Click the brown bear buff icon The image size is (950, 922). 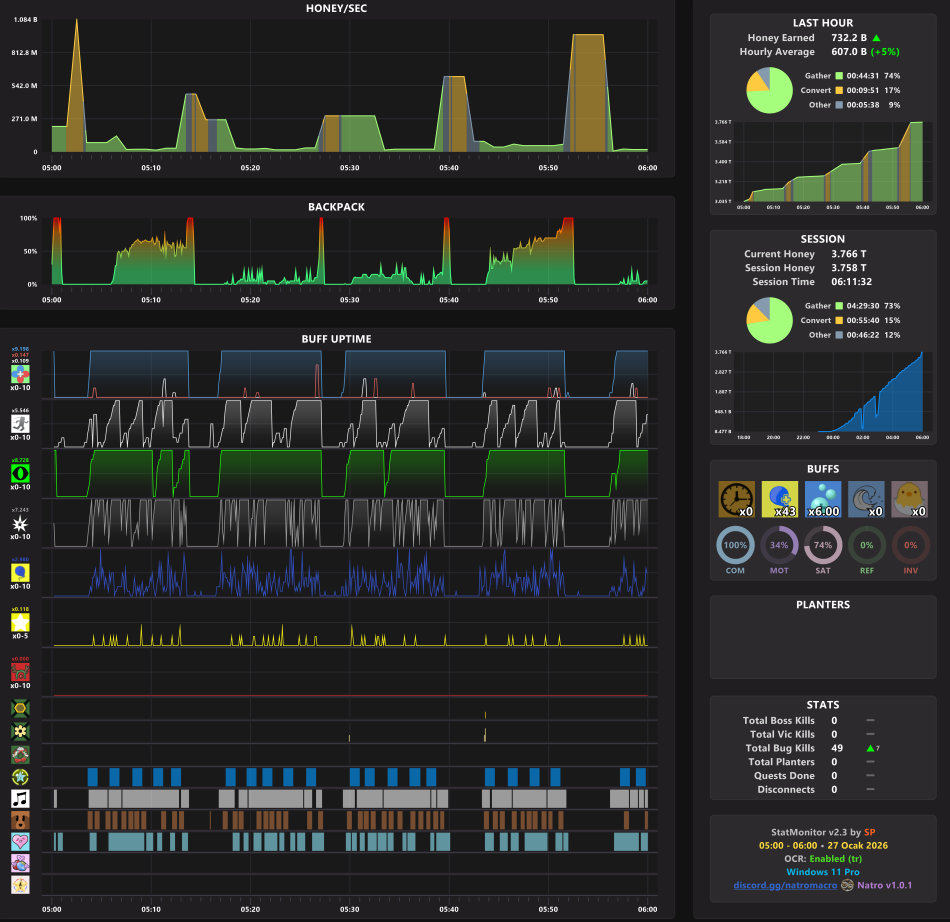20,821
